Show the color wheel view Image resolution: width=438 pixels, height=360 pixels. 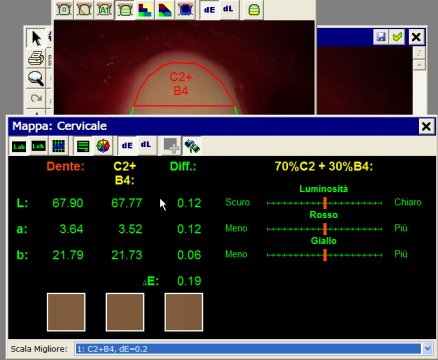pos(103,146)
